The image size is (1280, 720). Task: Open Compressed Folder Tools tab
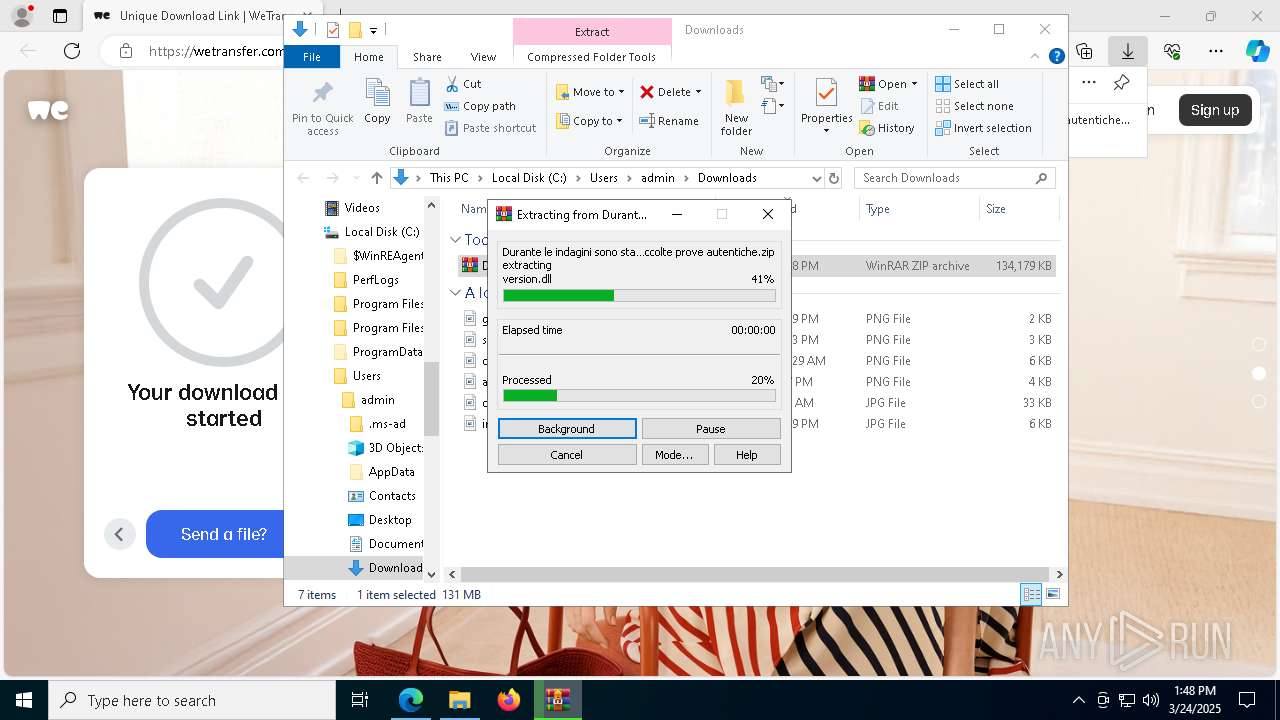click(592, 57)
